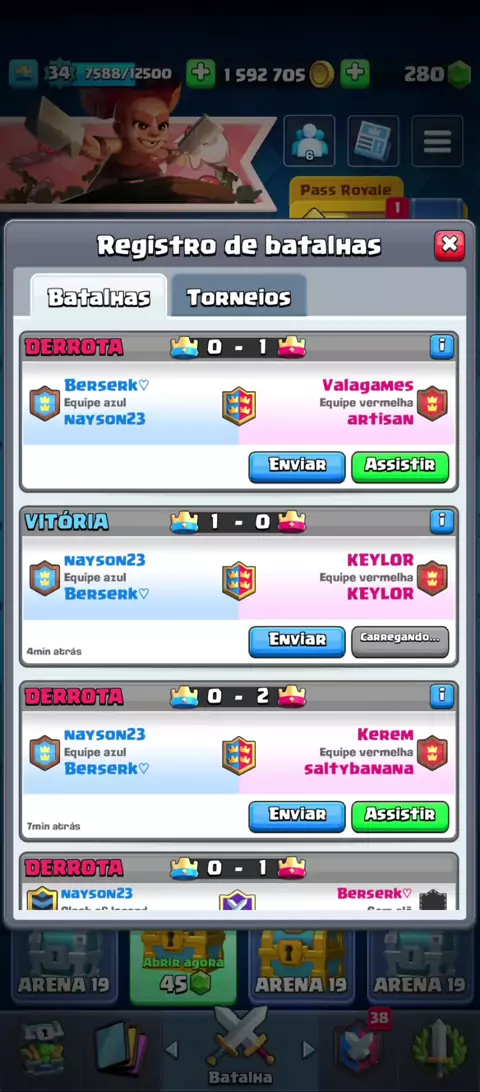The height and width of the screenshot is (1092, 480).
Task: Click Assistir on the Kerem battle
Action: click(400, 816)
